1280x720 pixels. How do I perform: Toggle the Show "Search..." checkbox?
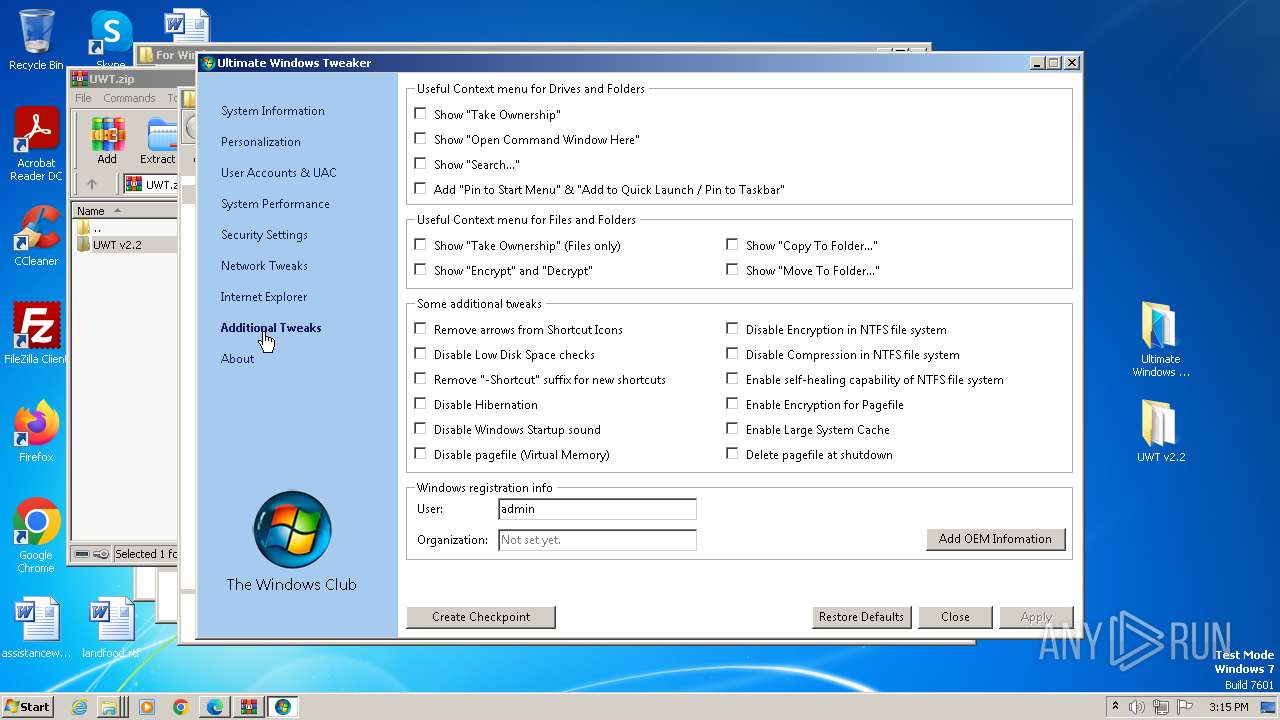click(420, 164)
